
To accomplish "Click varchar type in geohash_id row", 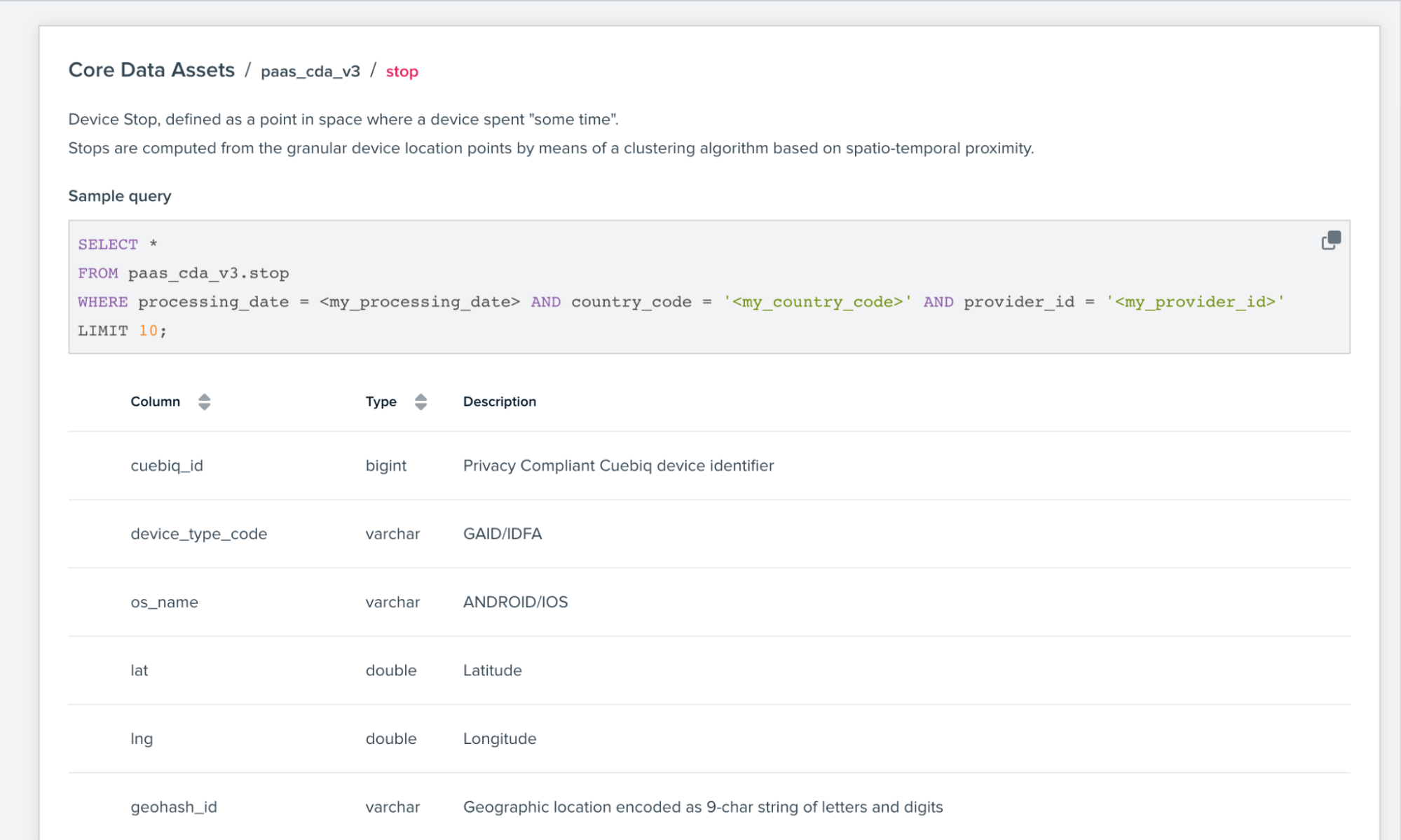I will click(392, 807).
